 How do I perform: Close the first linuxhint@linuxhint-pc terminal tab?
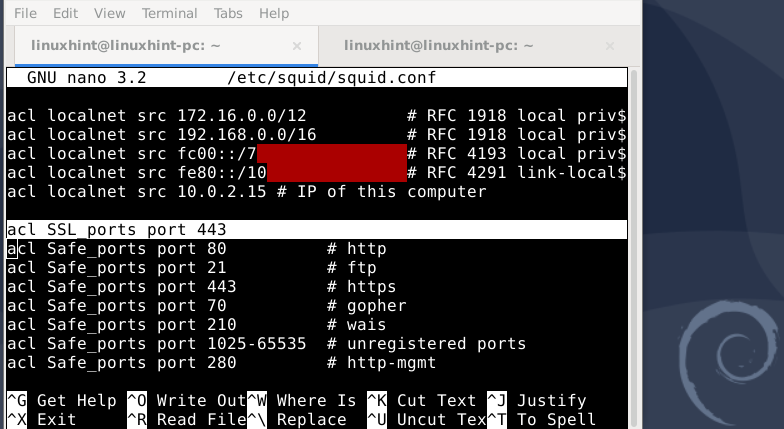pos(296,47)
